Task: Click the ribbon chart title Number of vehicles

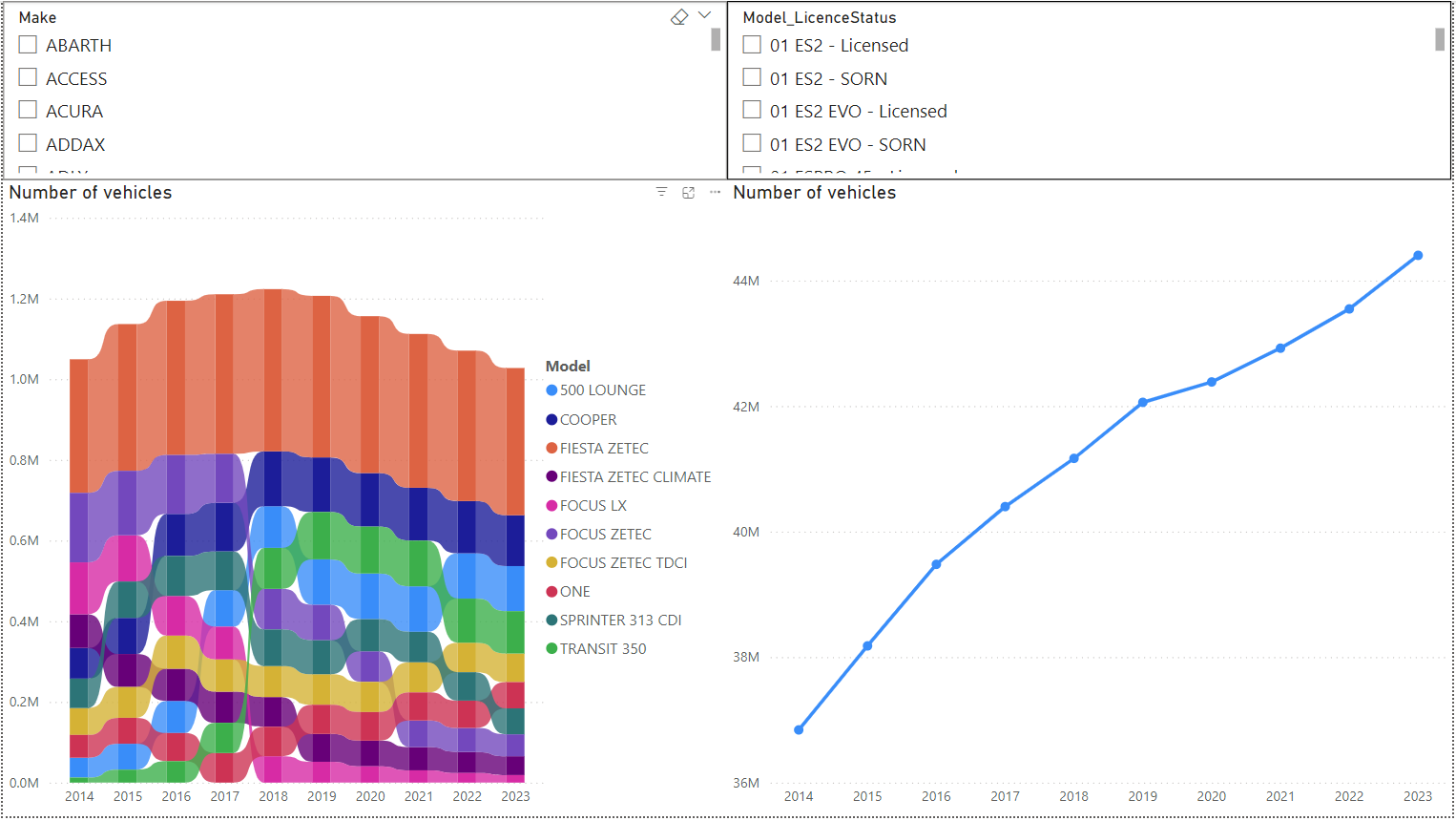Action: click(91, 192)
